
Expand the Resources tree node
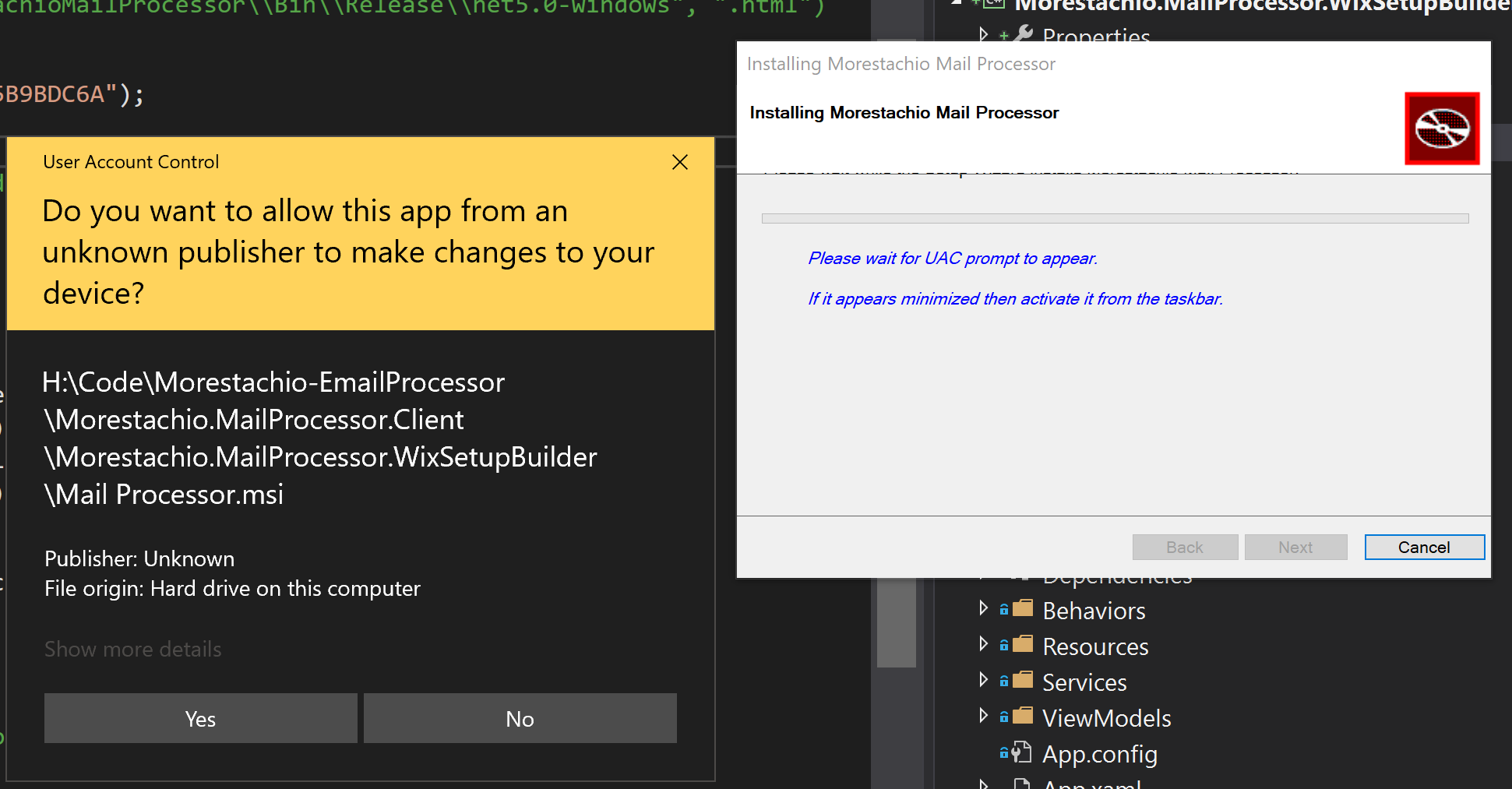pyautogui.click(x=983, y=643)
